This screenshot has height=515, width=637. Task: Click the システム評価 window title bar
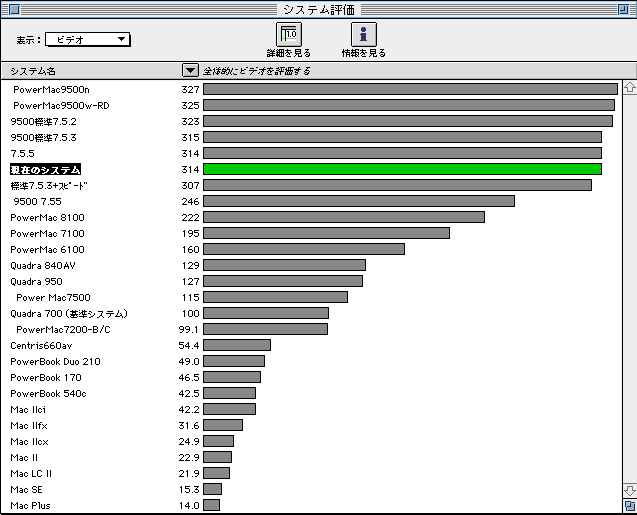(x=318, y=9)
